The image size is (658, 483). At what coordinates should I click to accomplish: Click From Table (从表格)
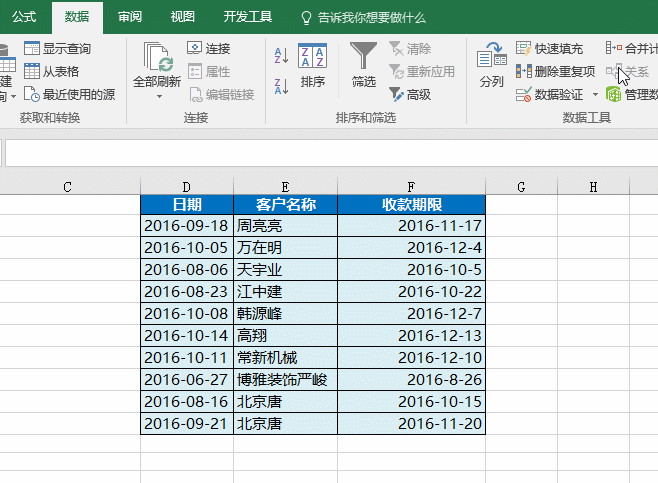pos(52,71)
